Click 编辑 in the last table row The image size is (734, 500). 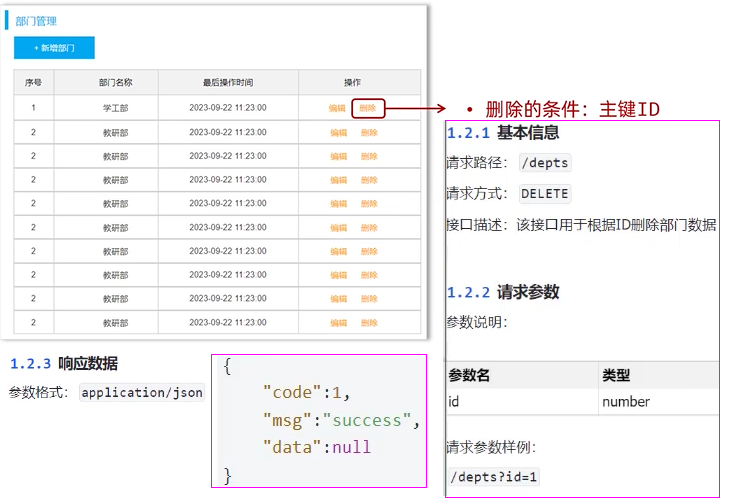click(x=337, y=323)
